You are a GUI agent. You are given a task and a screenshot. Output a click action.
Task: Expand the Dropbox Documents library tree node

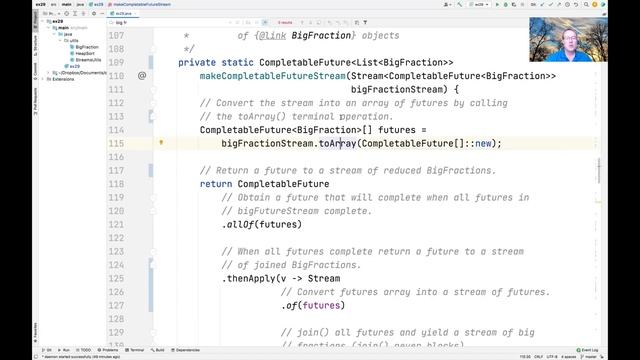coord(49,73)
